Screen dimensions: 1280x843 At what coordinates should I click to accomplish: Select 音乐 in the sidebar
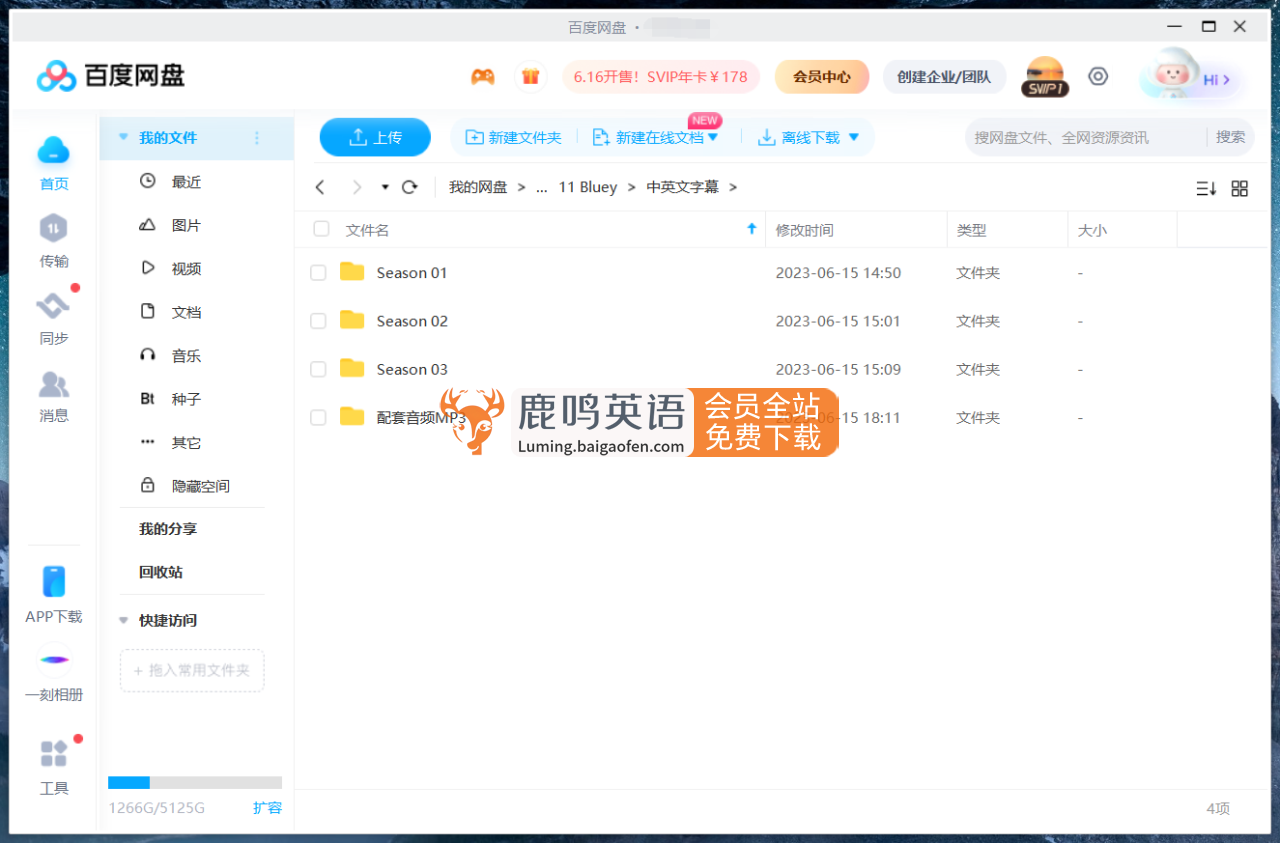coord(186,355)
